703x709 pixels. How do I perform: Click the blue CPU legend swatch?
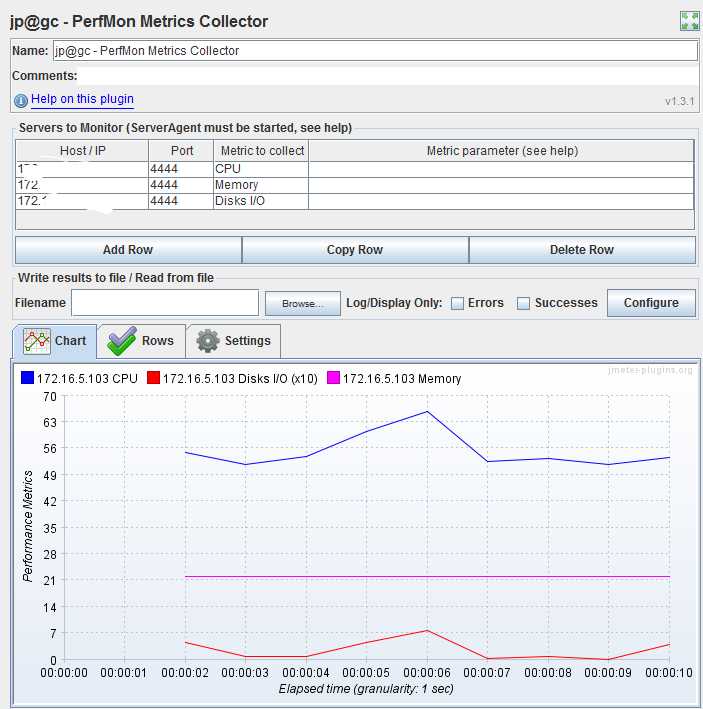tap(28, 378)
